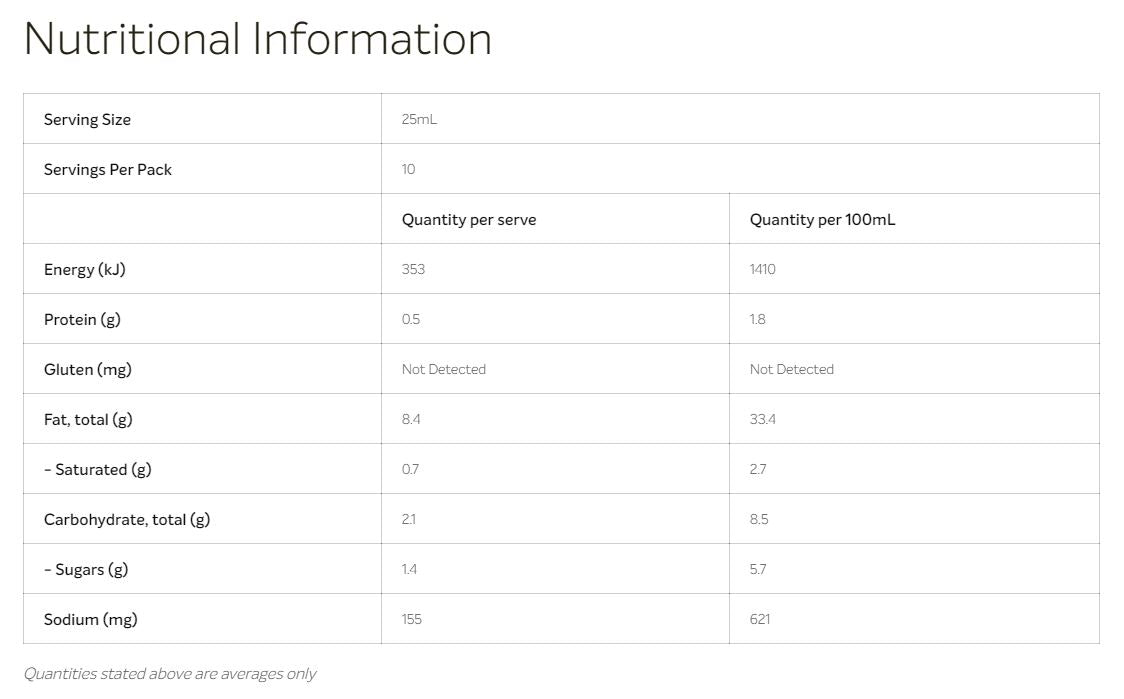Select the Protein (g) row label

(82, 319)
